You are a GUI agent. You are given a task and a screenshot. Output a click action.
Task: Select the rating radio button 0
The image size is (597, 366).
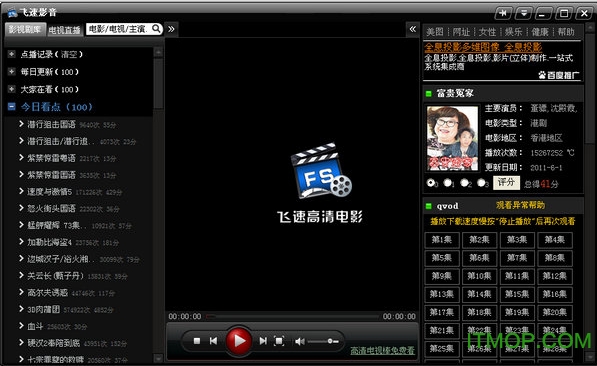point(431,182)
